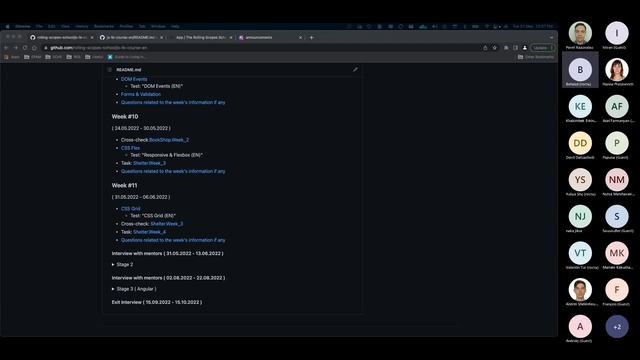Image resolution: width=640 pixels, height=360 pixels.
Task: Open the week's questions link under Week #10
Action: 173,171
